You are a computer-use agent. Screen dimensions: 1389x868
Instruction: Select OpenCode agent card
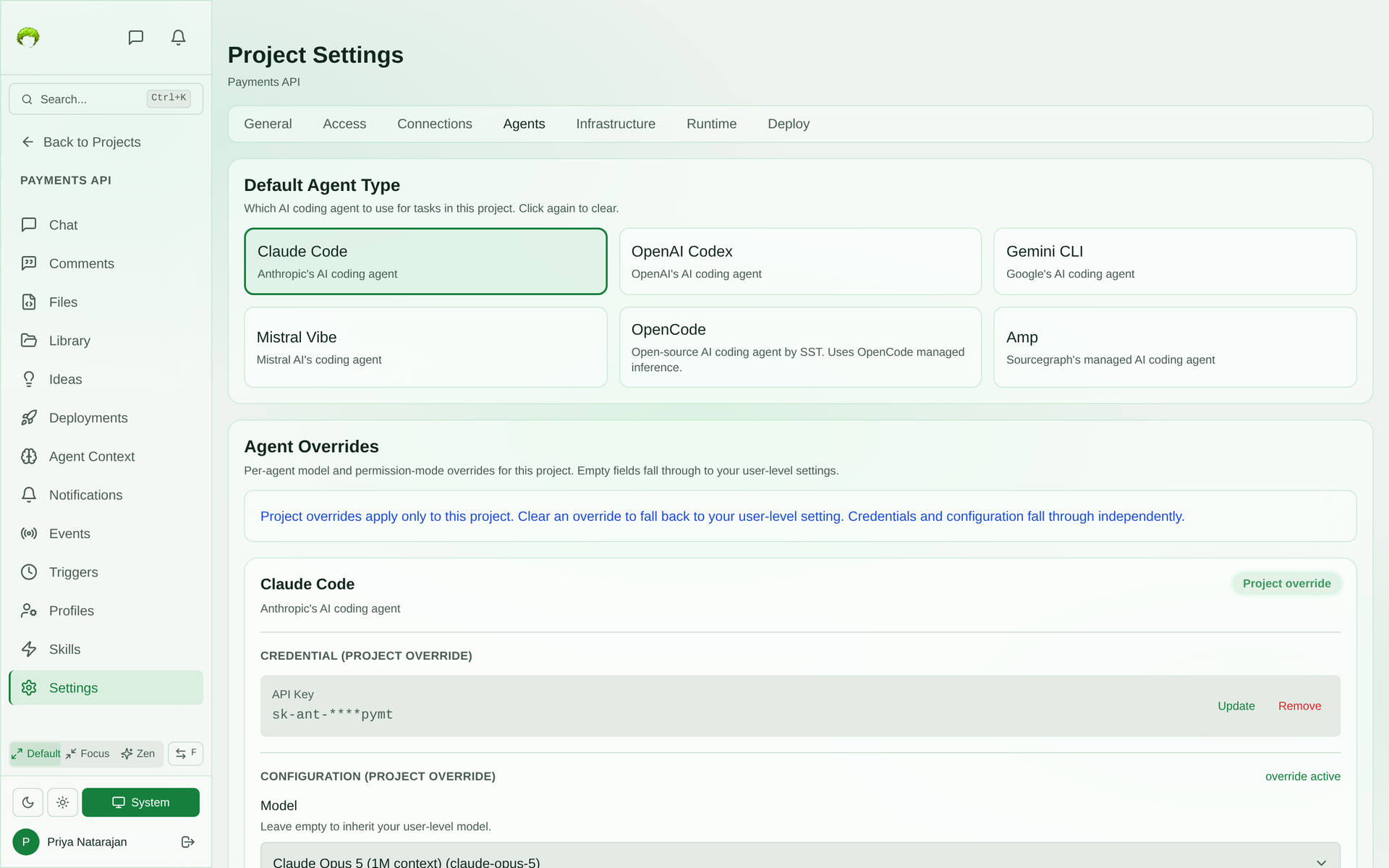point(800,347)
